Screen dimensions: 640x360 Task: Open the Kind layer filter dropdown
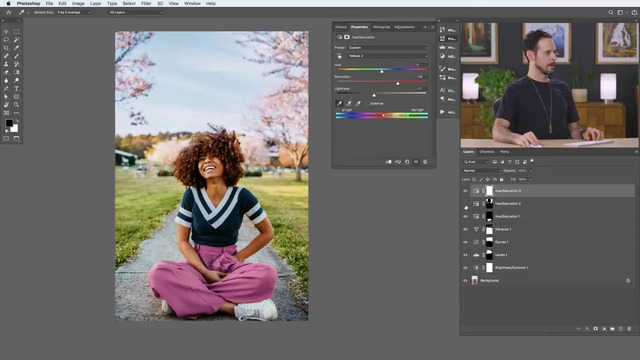click(x=476, y=162)
